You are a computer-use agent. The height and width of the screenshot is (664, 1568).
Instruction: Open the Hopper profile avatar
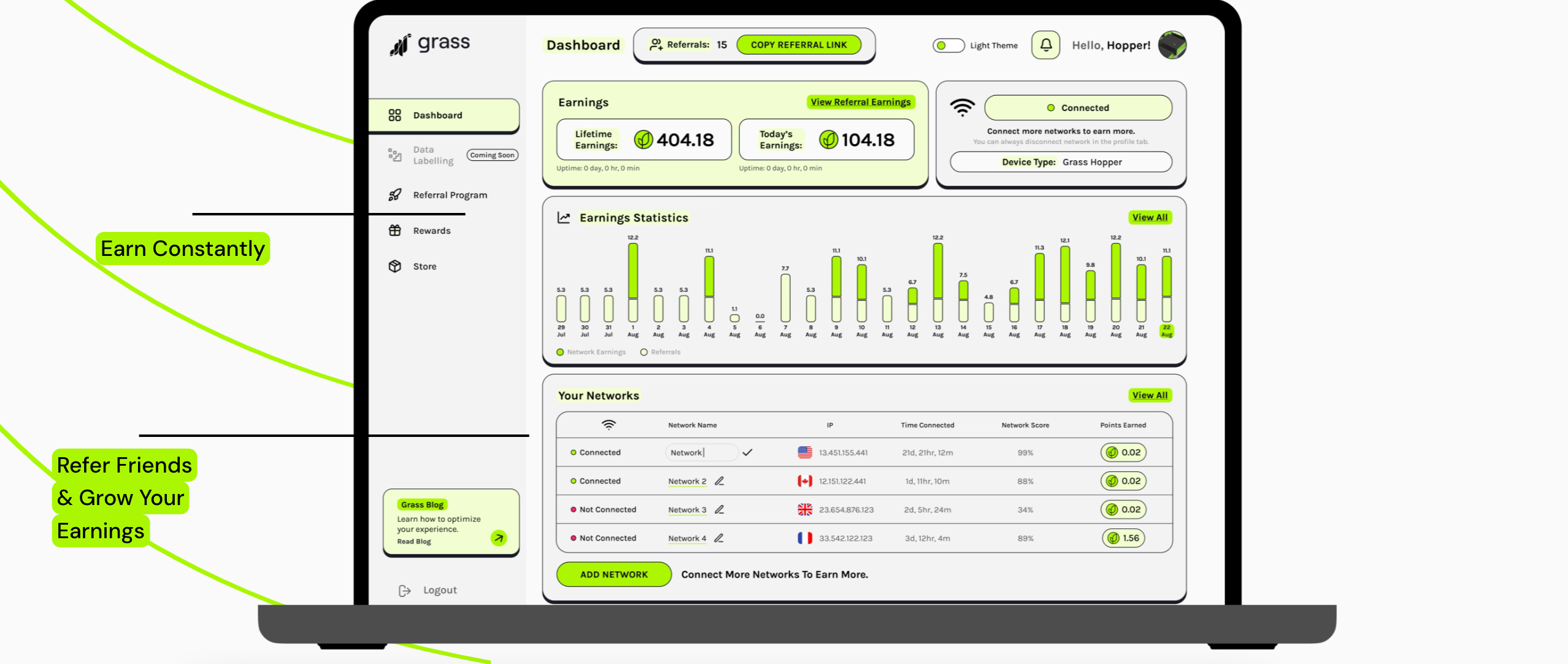pyautogui.click(x=1172, y=45)
